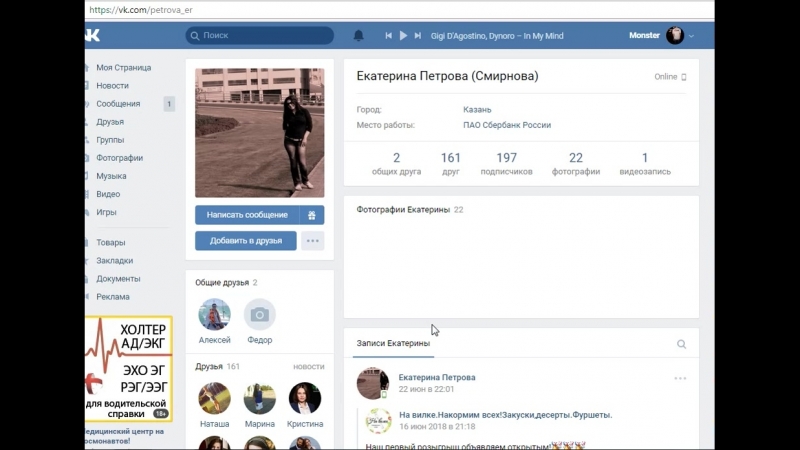Screen dimensions: 800x450
Task: Go back to previous track
Action: (389, 36)
